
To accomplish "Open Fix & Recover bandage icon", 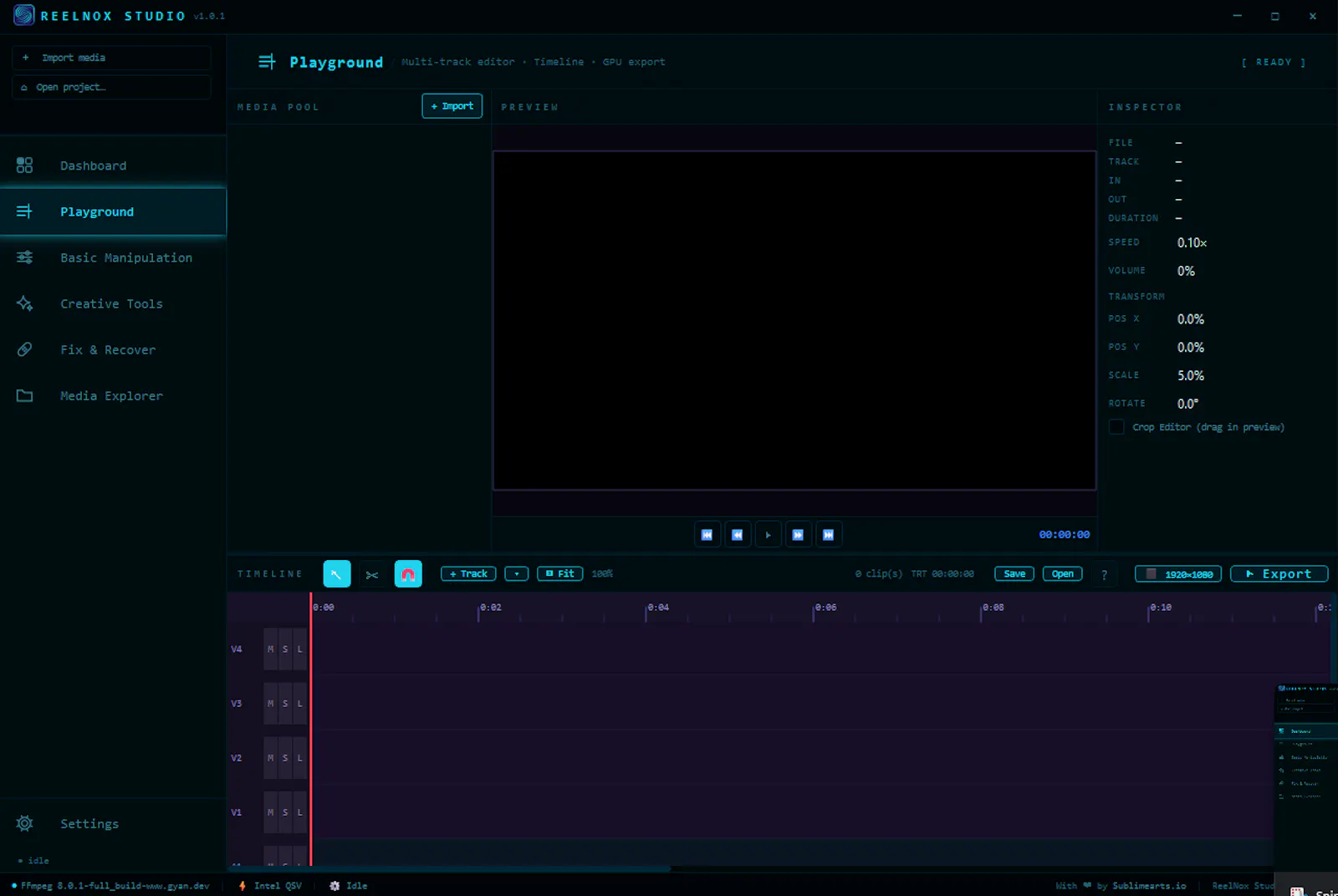I will point(25,349).
